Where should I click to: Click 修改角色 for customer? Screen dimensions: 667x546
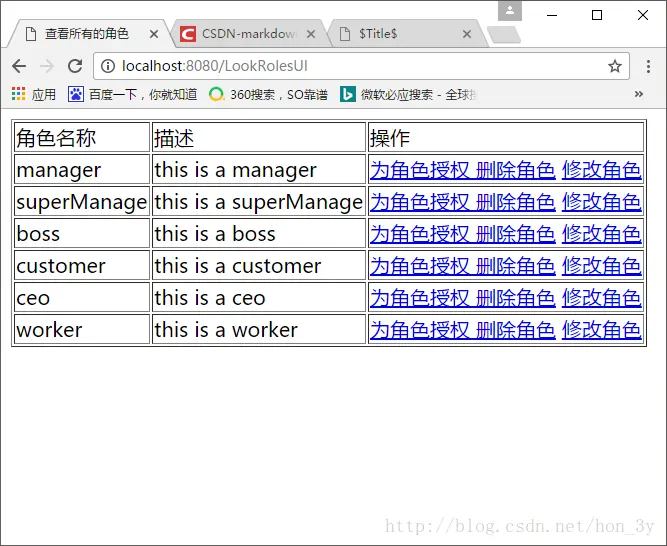pyautogui.click(x=601, y=266)
